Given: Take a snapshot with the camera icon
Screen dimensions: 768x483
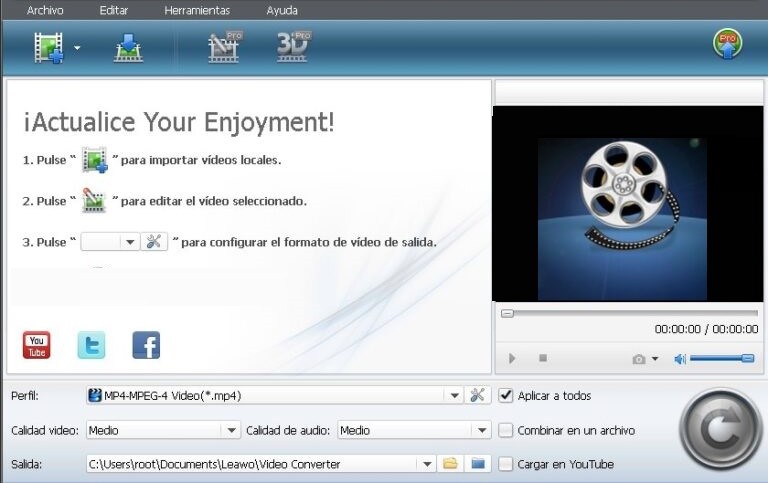Looking at the screenshot, I should point(638,359).
